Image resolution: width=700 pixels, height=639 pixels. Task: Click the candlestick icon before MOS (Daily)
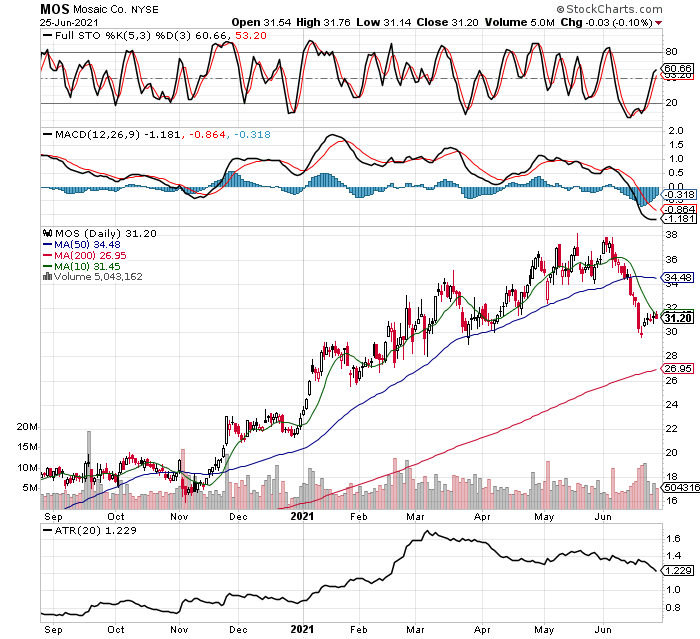(47, 233)
